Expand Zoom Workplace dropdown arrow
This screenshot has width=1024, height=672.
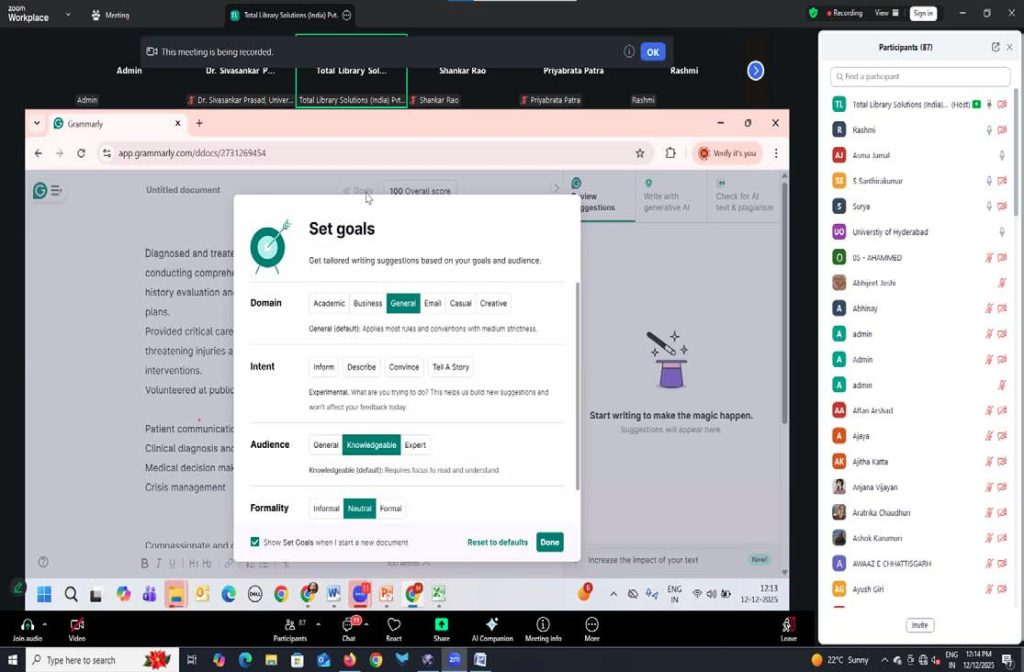pyautogui.click(x=68, y=14)
